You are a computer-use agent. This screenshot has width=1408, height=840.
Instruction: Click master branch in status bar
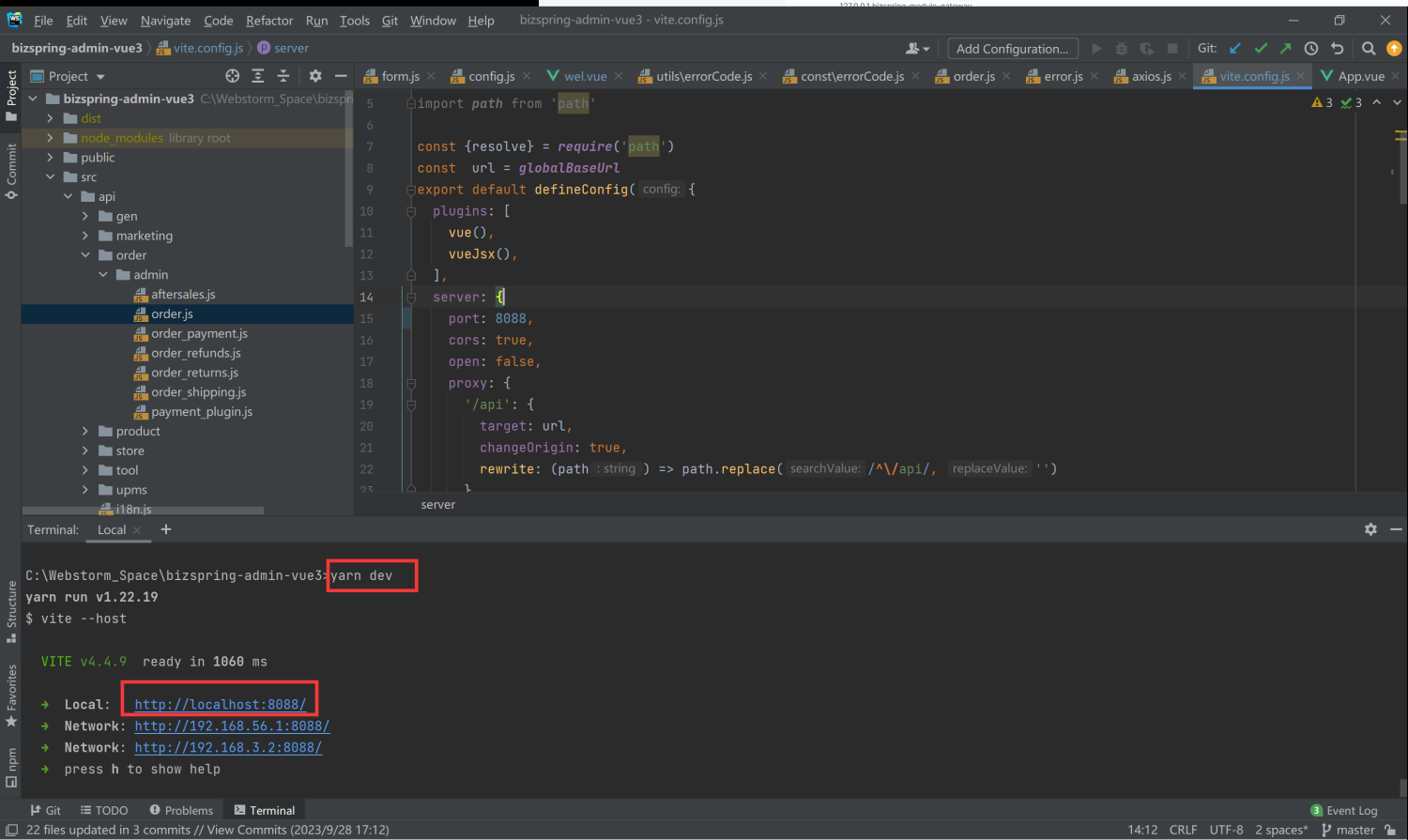[x=1348, y=830]
